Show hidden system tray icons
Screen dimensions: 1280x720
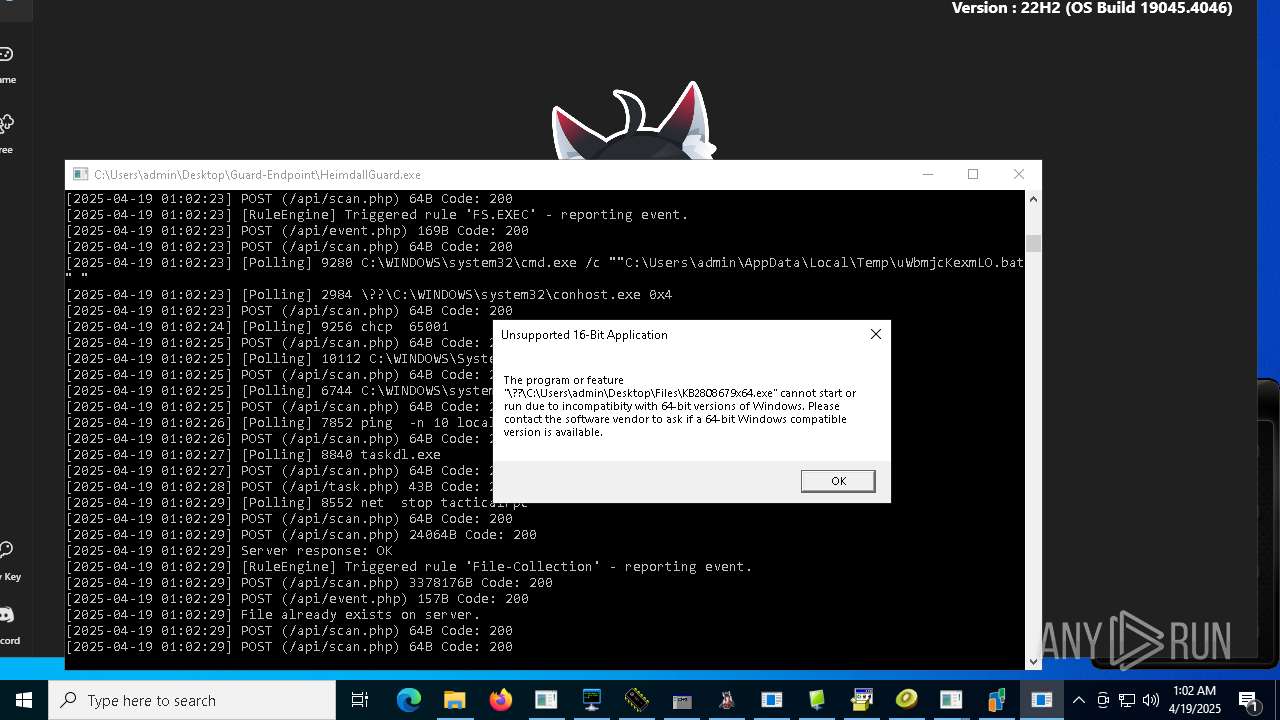pos(1078,700)
